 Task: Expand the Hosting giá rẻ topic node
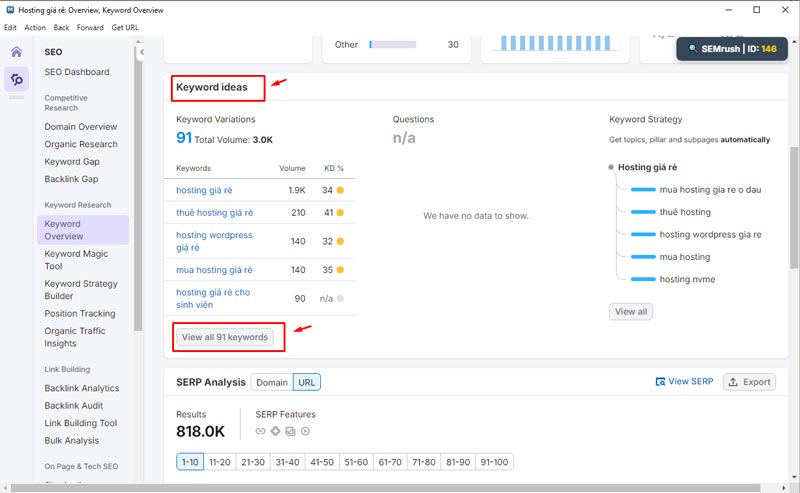(x=612, y=167)
